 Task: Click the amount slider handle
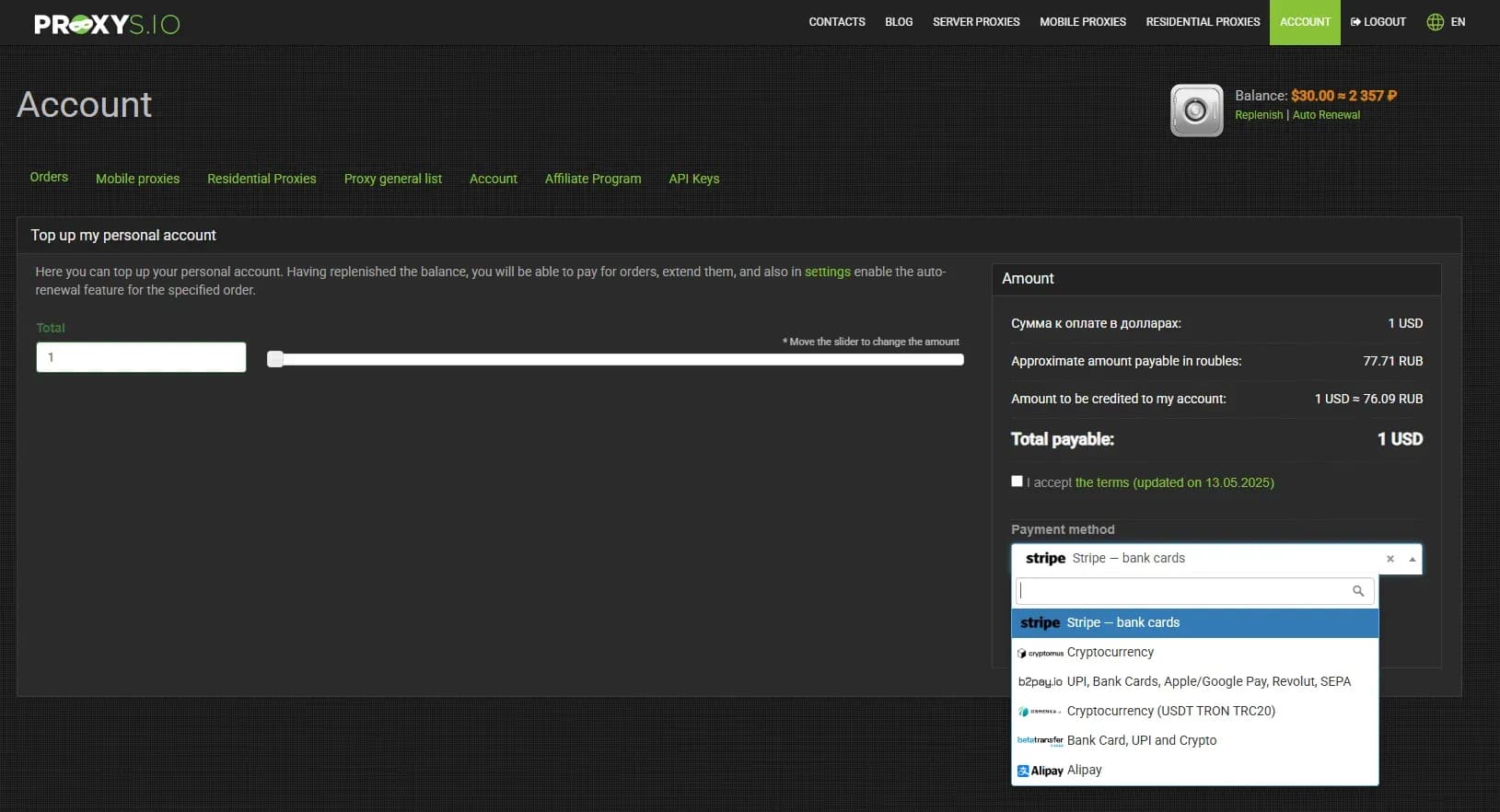tap(275, 359)
